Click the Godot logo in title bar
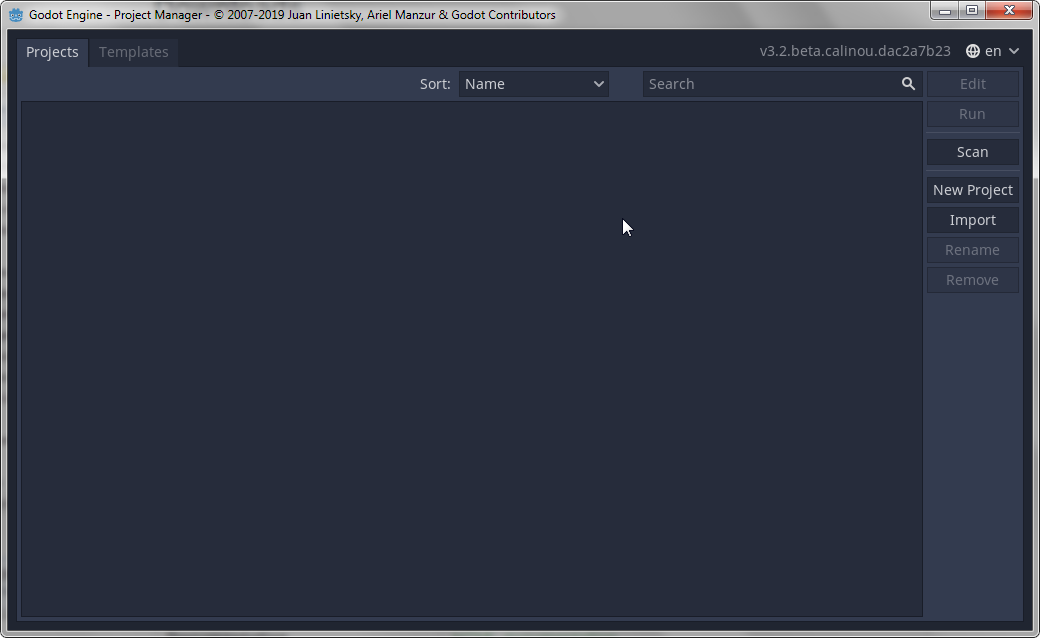 click(16, 15)
